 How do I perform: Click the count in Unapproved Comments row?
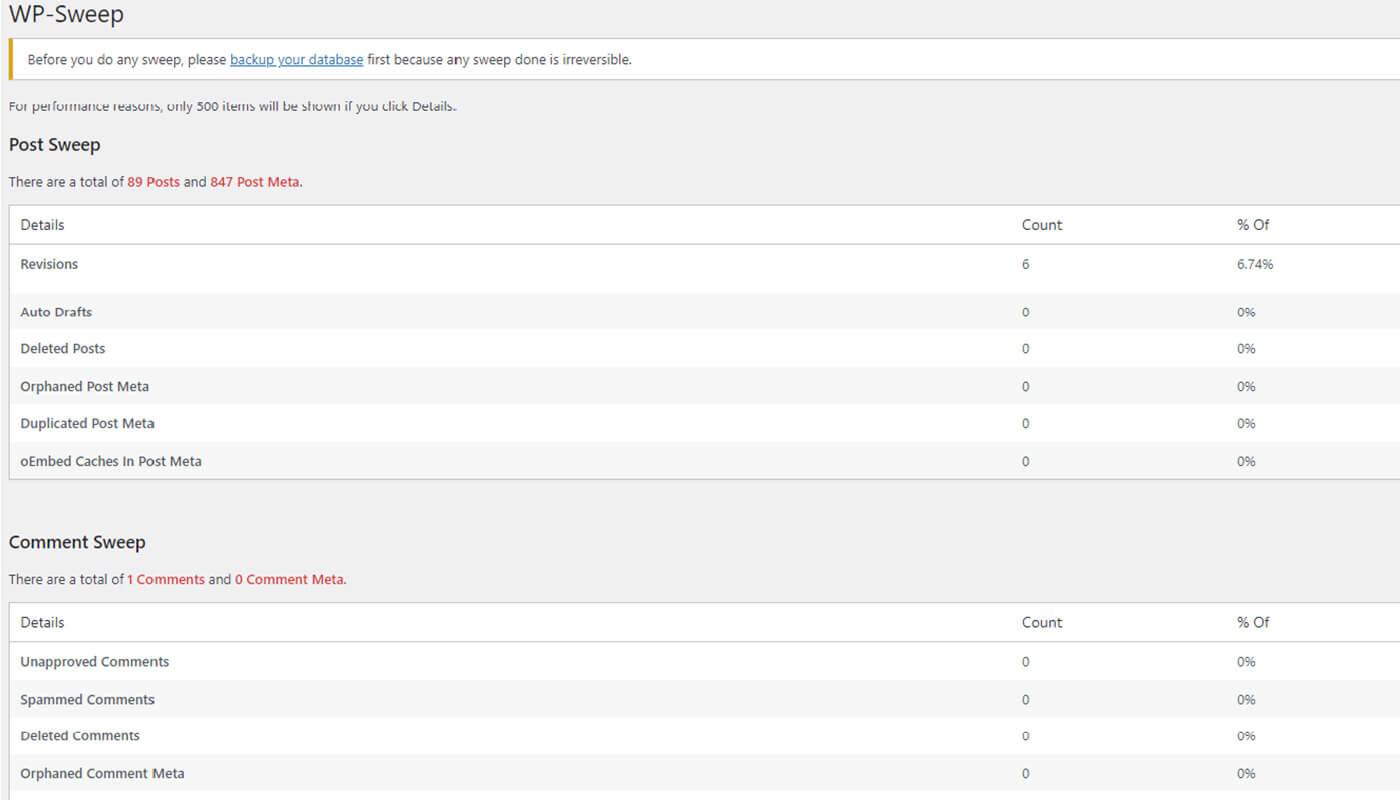(1025, 662)
